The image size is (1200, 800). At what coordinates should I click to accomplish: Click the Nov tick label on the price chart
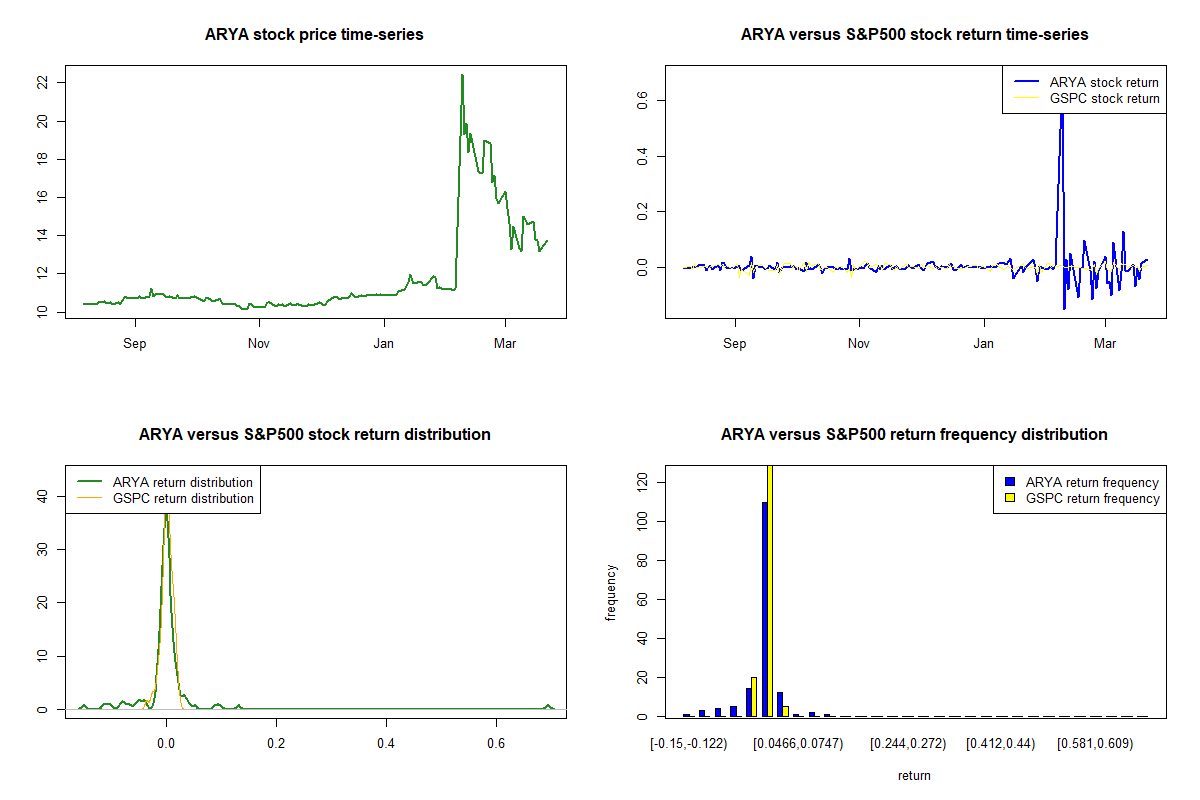tap(259, 343)
